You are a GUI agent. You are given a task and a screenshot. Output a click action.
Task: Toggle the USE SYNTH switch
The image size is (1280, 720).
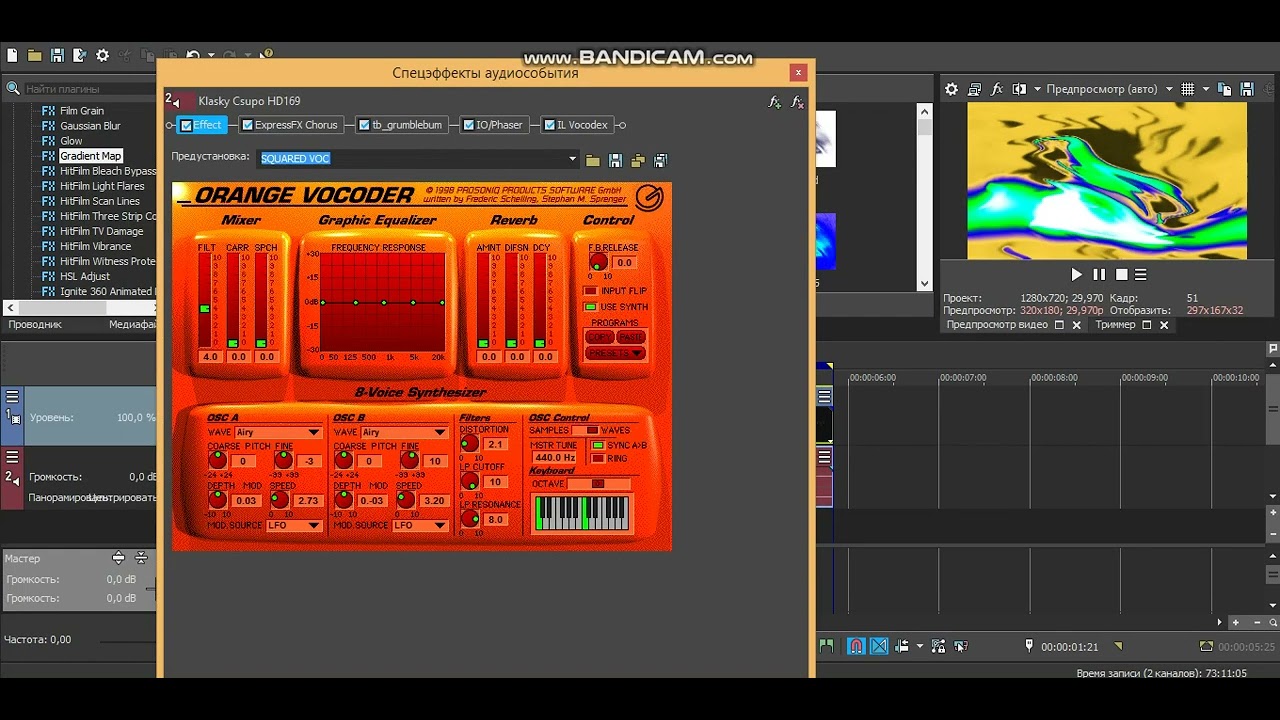[590, 307]
